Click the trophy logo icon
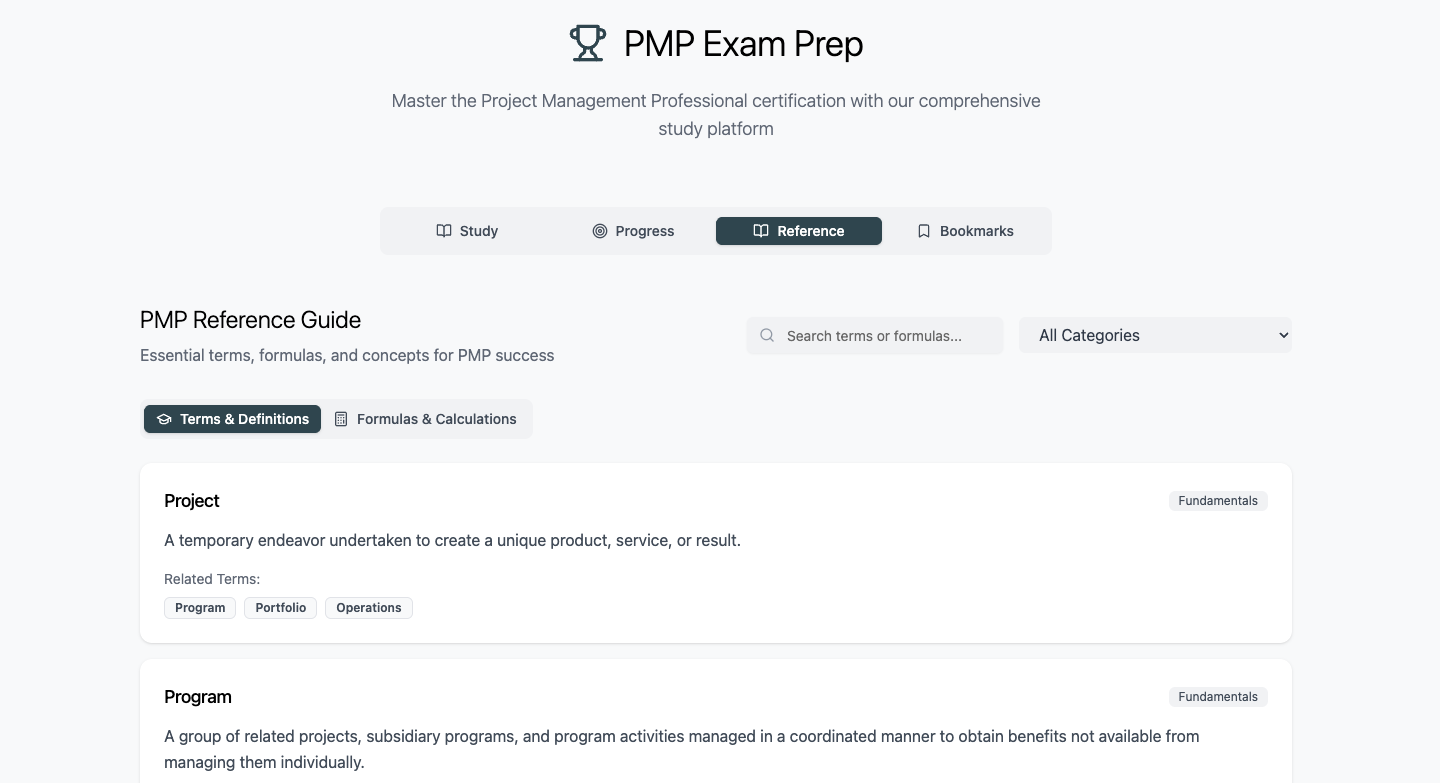Viewport: 1440px width, 783px height. click(588, 44)
